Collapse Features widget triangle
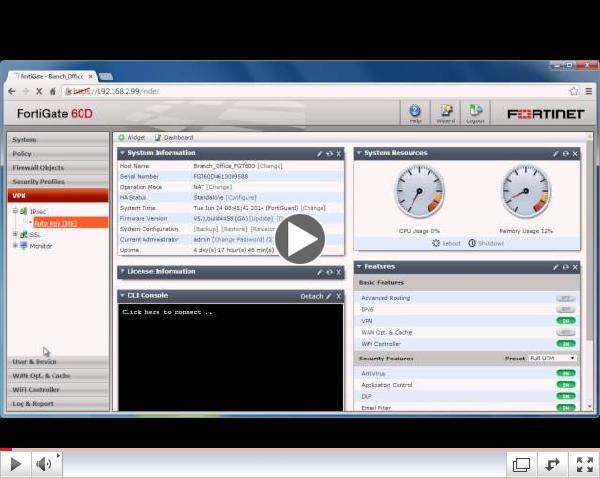Image resolution: width=600 pixels, height=478 pixels. (x=359, y=266)
